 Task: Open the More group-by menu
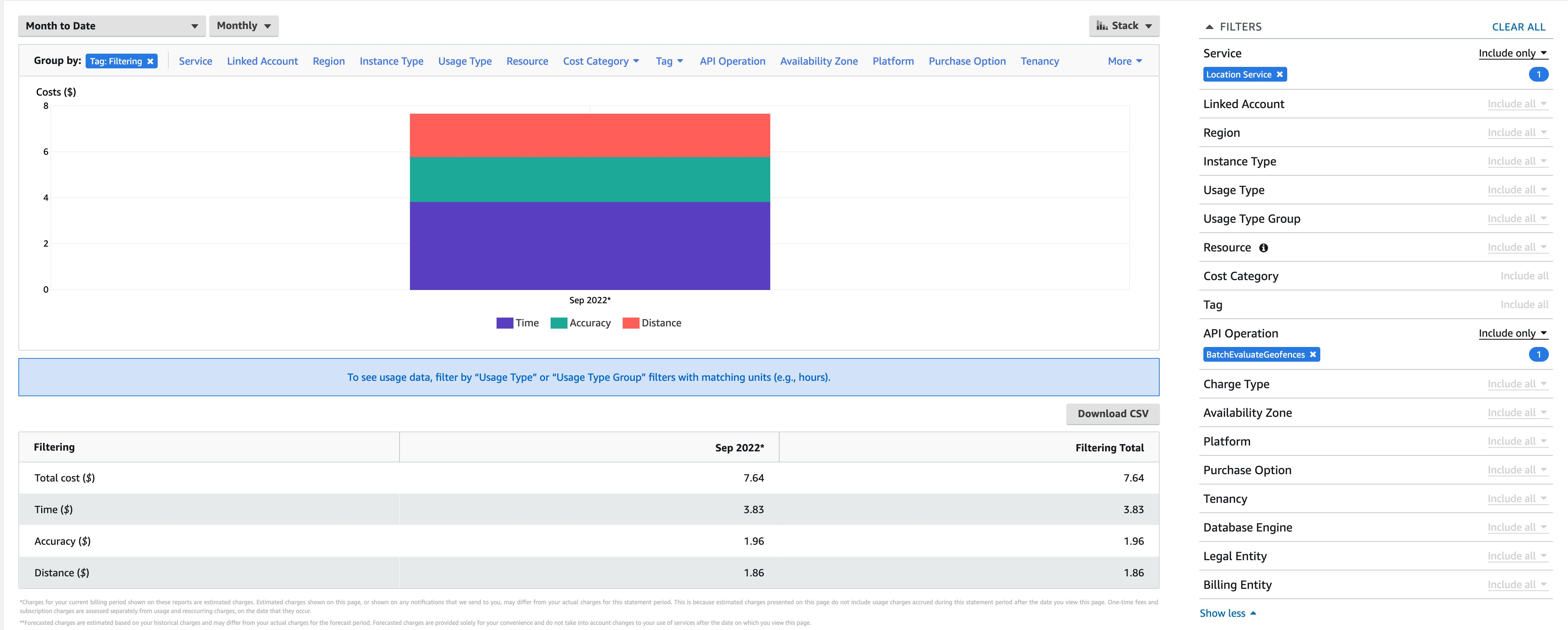(x=1124, y=61)
